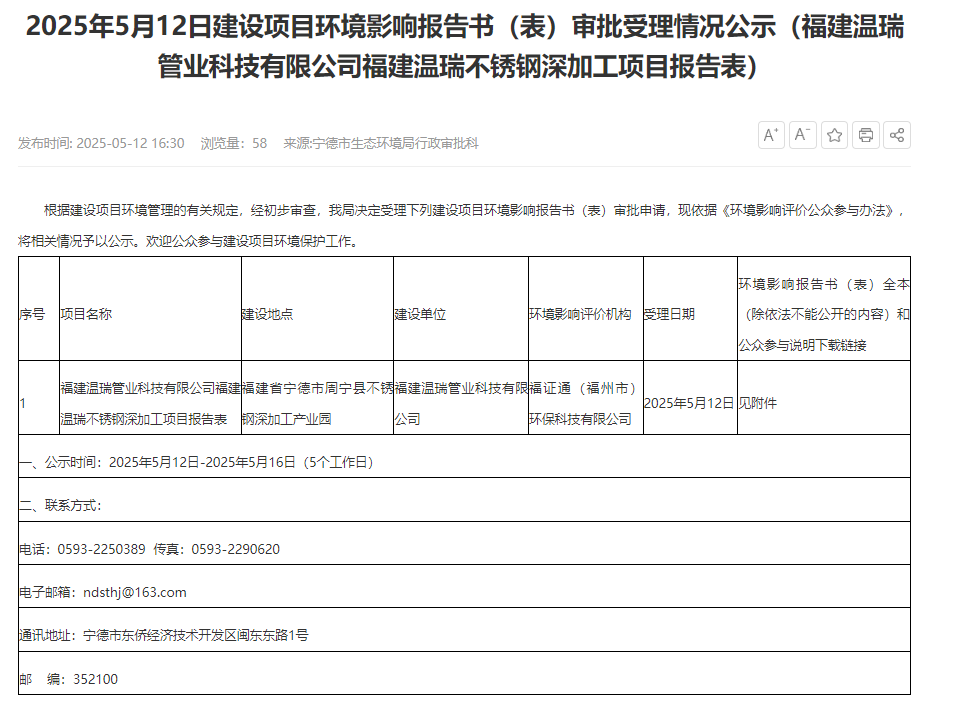Screen dimensions: 957x706
Task: Print page using the printer icon
Action: click(x=865, y=135)
